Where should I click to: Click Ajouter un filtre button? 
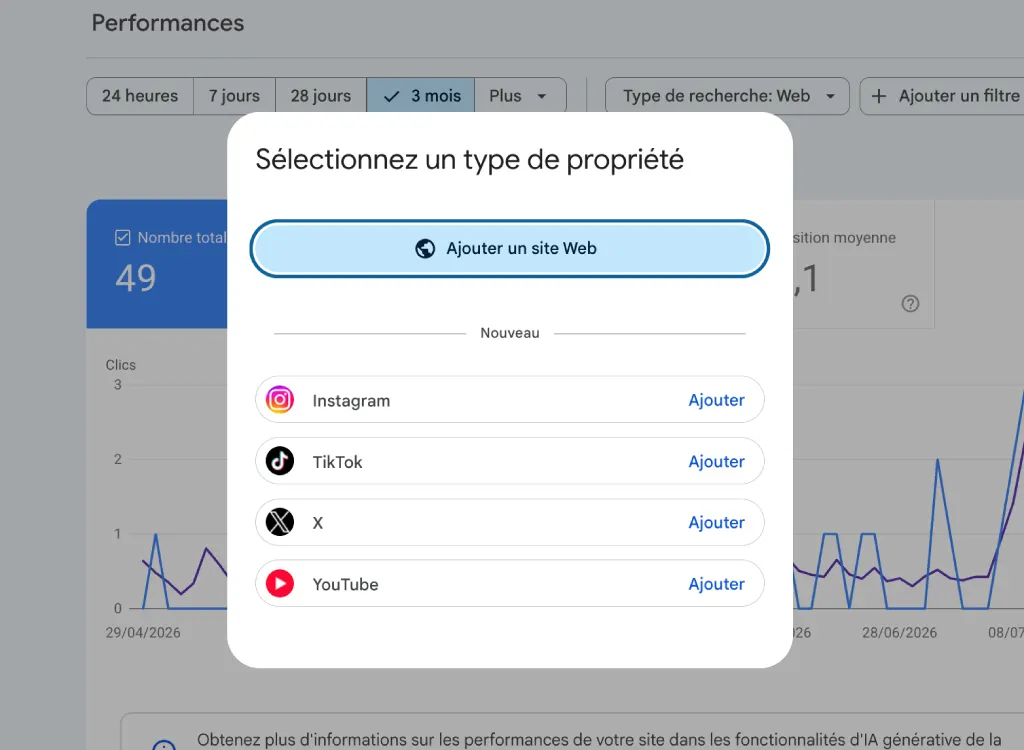click(942, 96)
